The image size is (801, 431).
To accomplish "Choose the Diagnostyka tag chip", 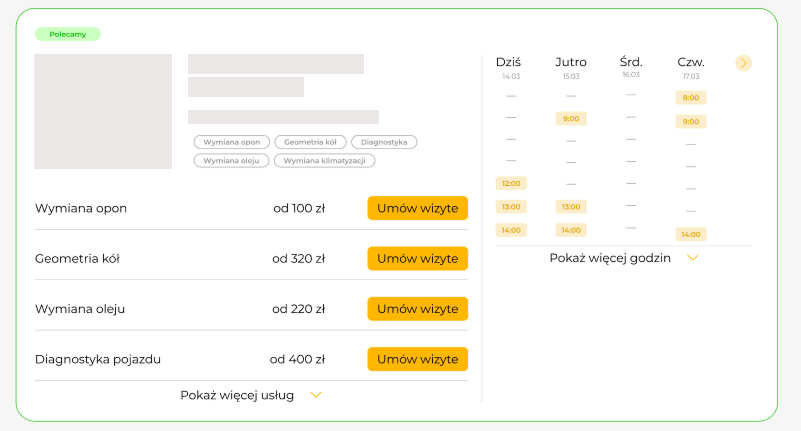I will [x=385, y=142].
